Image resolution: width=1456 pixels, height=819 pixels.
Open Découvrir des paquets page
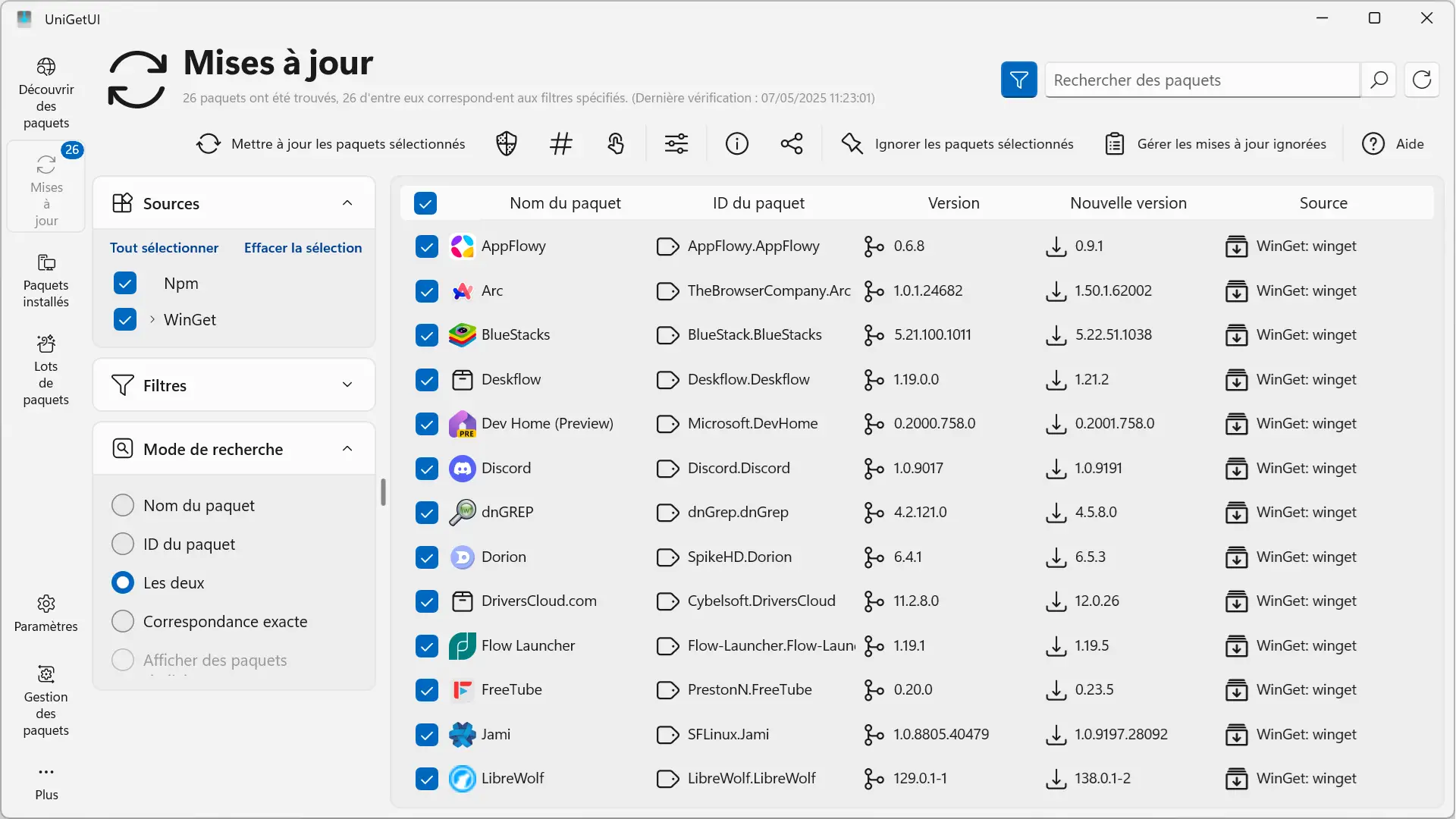coord(46,93)
